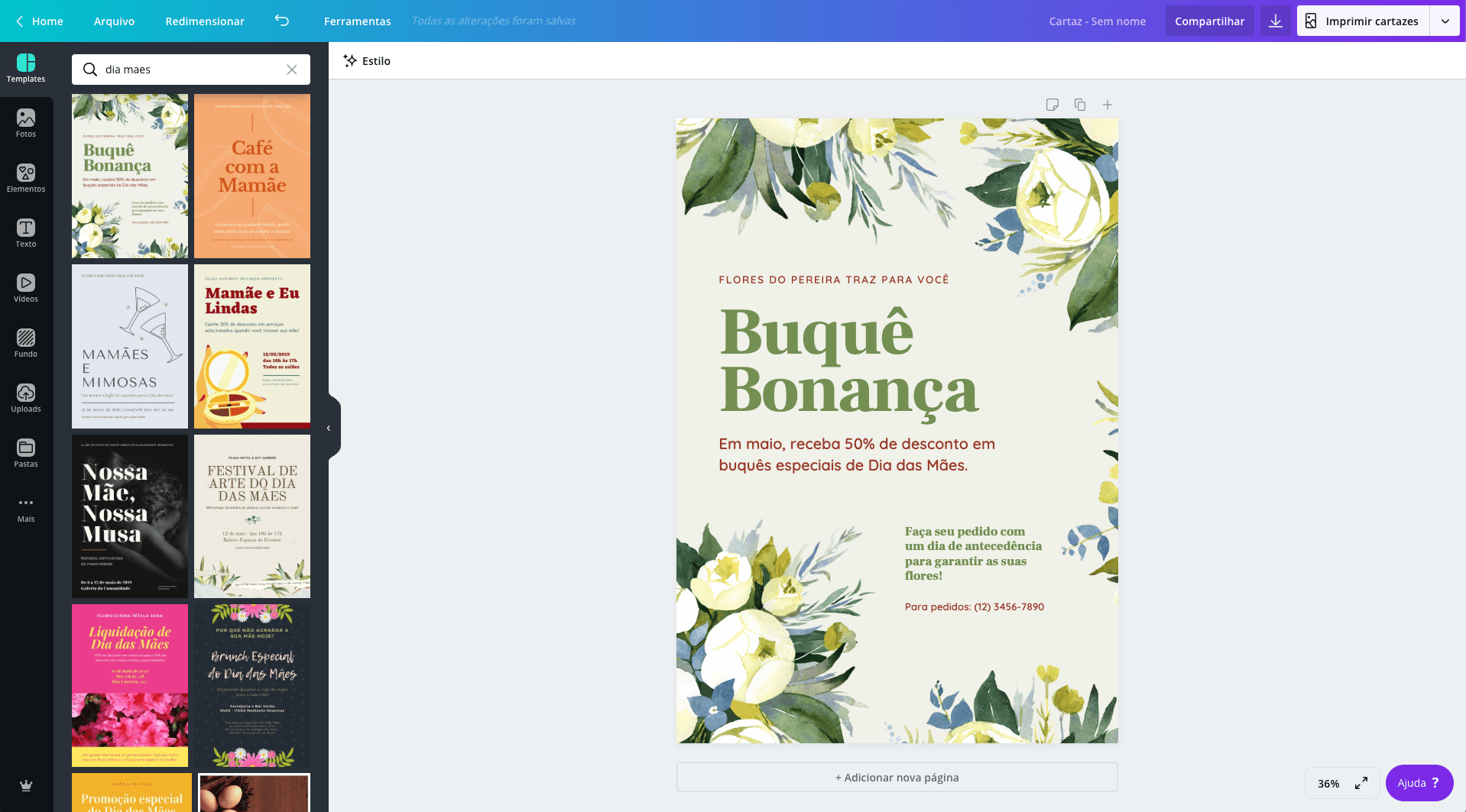This screenshot has width=1466, height=812.
Task: Open the Pastas sidebar panel
Action: point(26,454)
